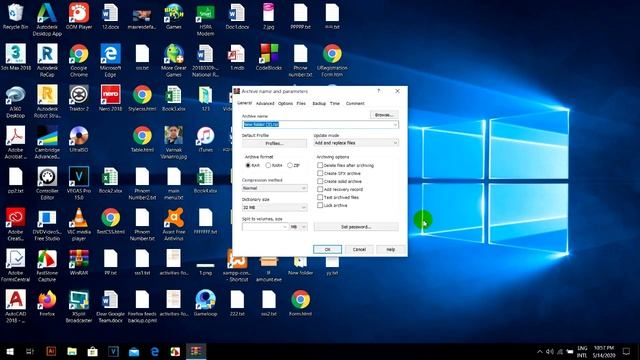Image resolution: width=640 pixels, height=360 pixels.
Task: Open the Files tab
Action: [x=301, y=104]
